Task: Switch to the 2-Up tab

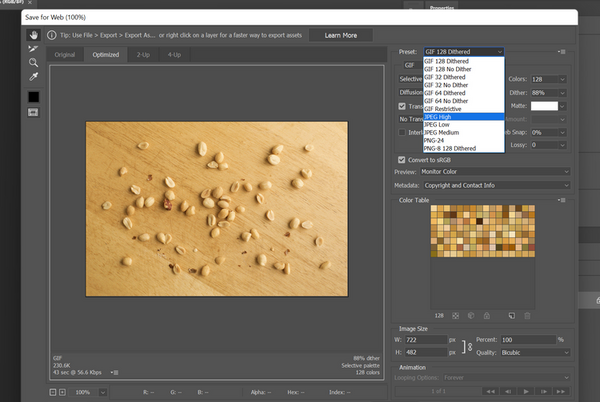Action: [x=143, y=55]
